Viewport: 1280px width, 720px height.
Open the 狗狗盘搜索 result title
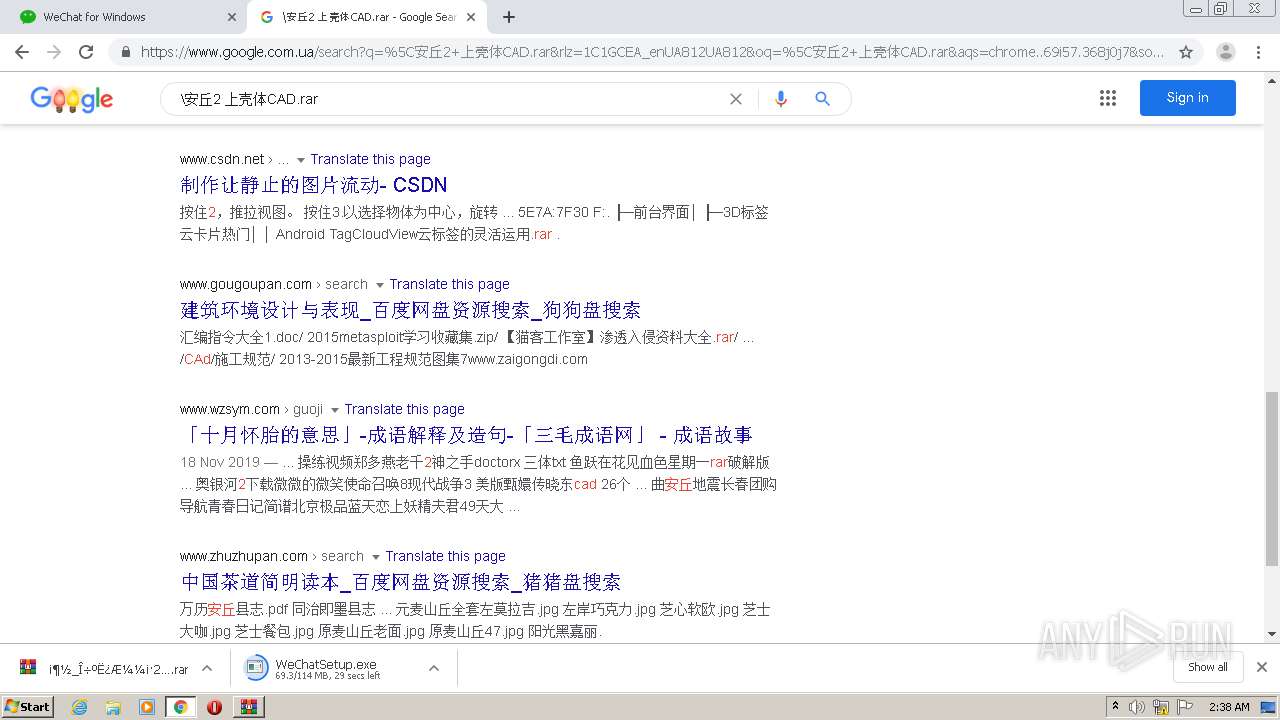(x=410, y=310)
